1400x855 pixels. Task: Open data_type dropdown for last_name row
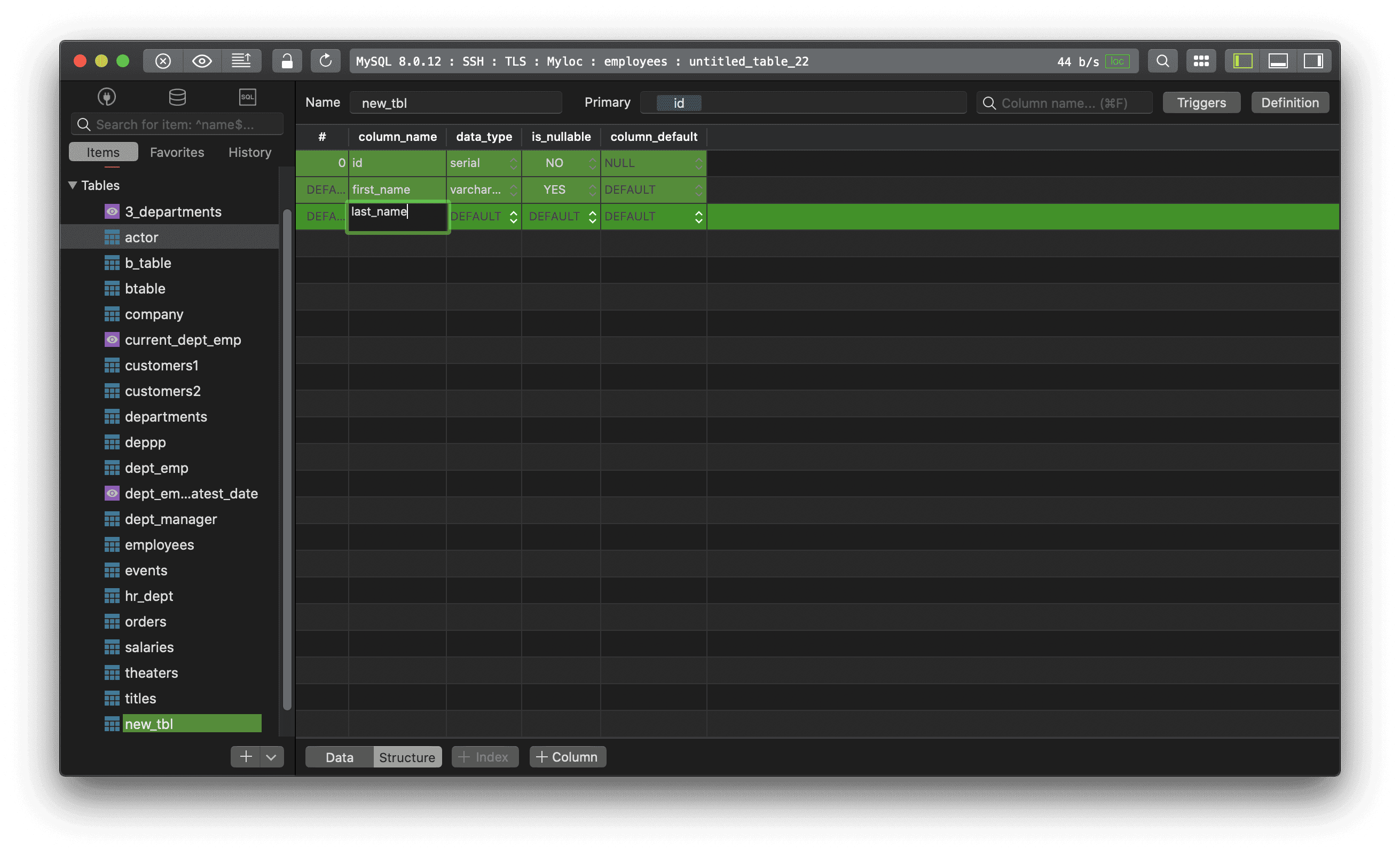[x=514, y=217]
